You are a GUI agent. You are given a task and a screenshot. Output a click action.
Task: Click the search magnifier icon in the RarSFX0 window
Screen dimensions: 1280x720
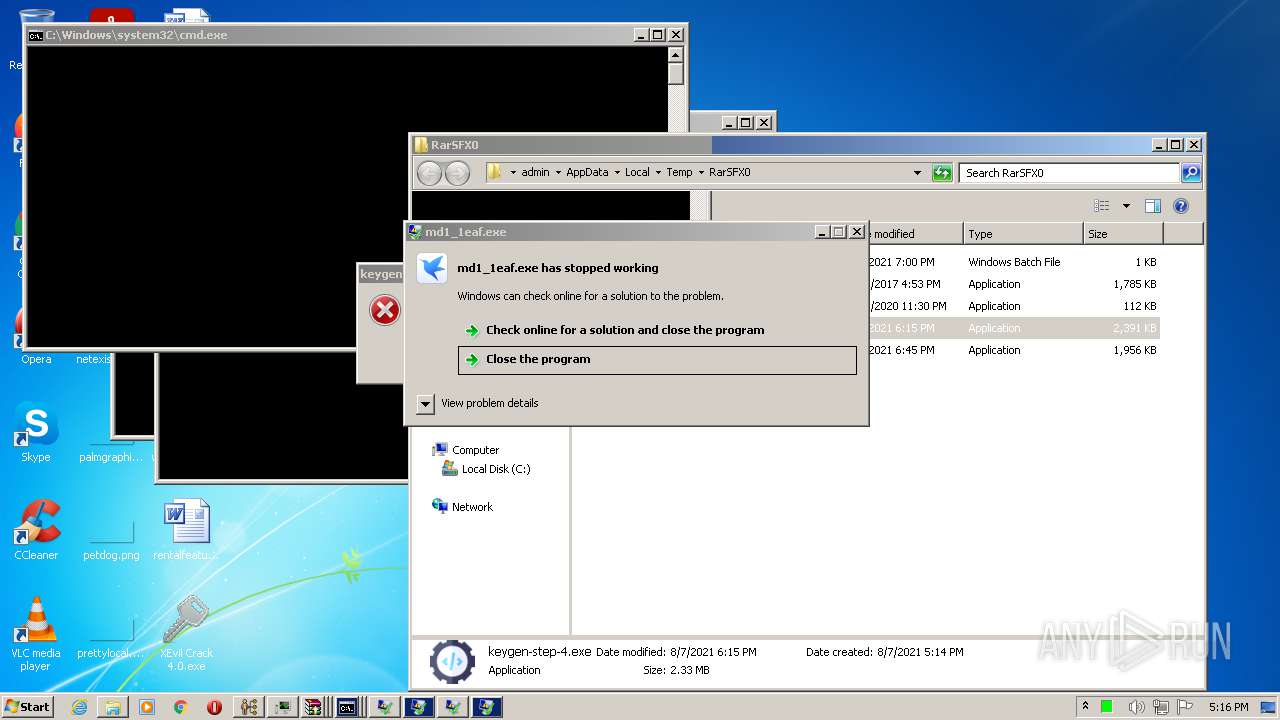tap(1190, 173)
